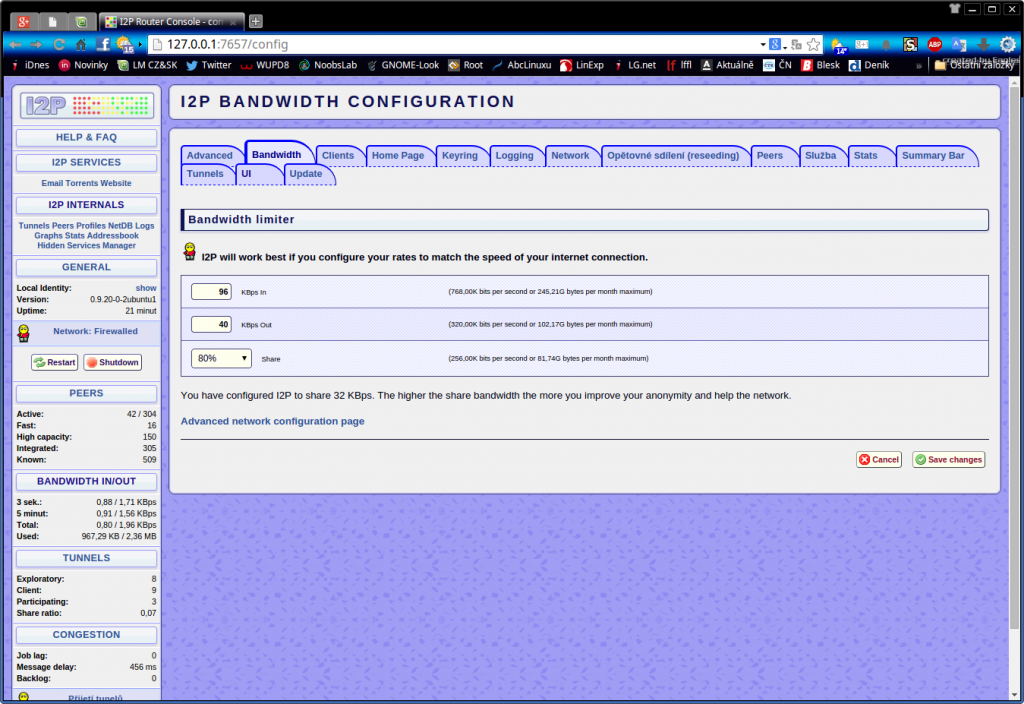Open the Update config tab
This screenshot has height=704, width=1024.
[x=306, y=174]
